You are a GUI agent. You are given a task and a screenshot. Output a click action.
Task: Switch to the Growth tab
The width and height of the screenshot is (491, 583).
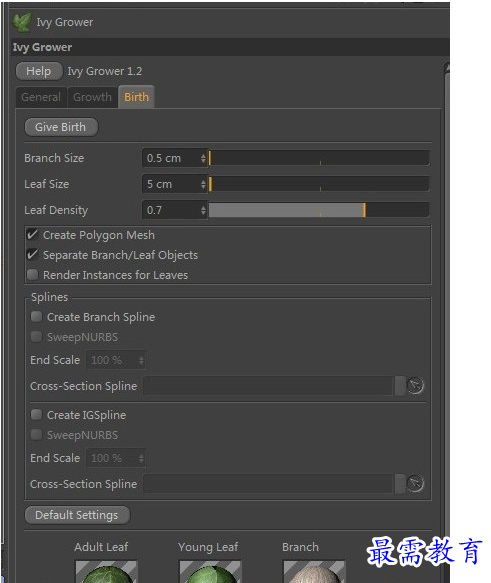tap(92, 97)
